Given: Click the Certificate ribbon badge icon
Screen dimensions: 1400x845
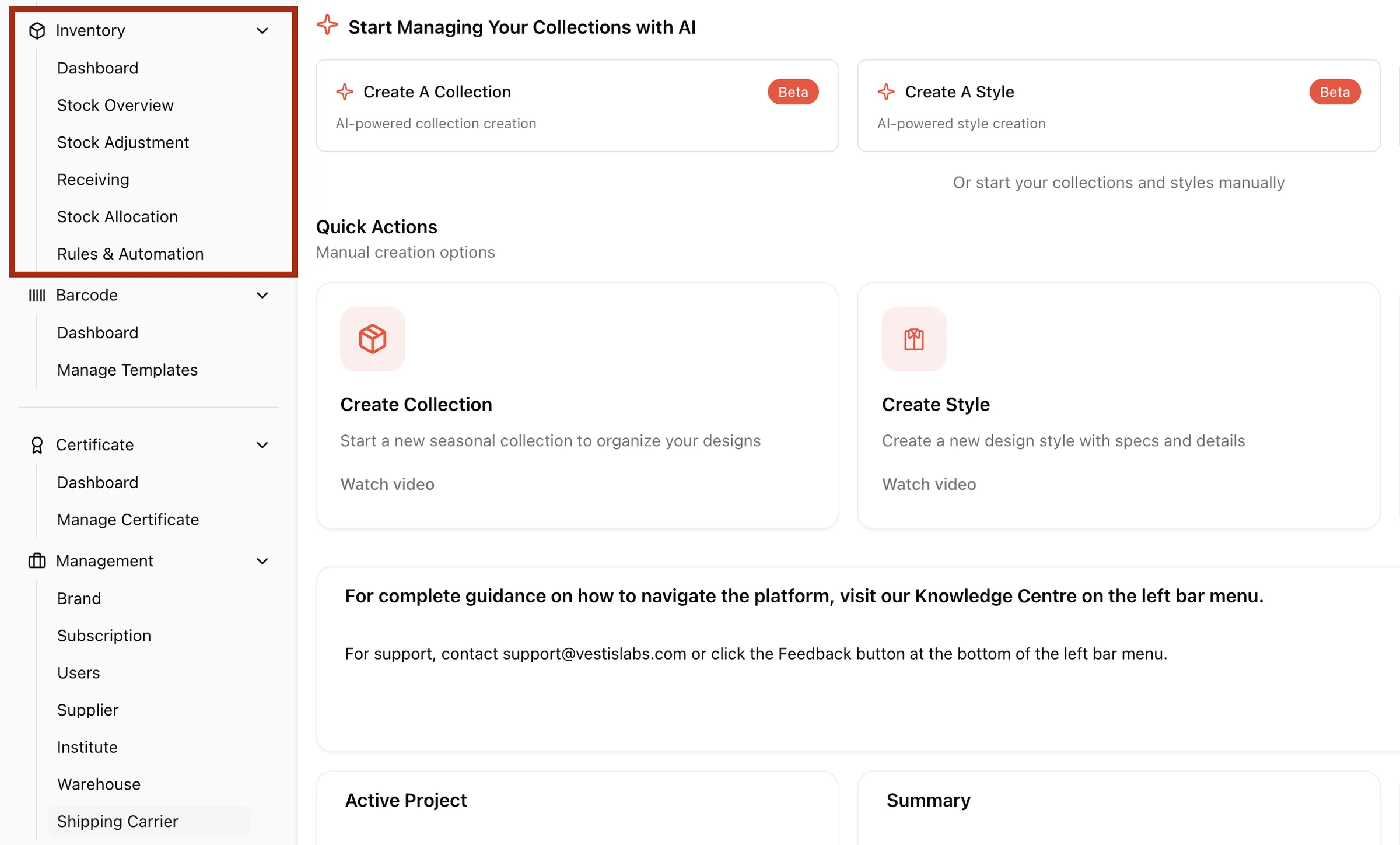Looking at the screenshot, I should pos(37,445).
